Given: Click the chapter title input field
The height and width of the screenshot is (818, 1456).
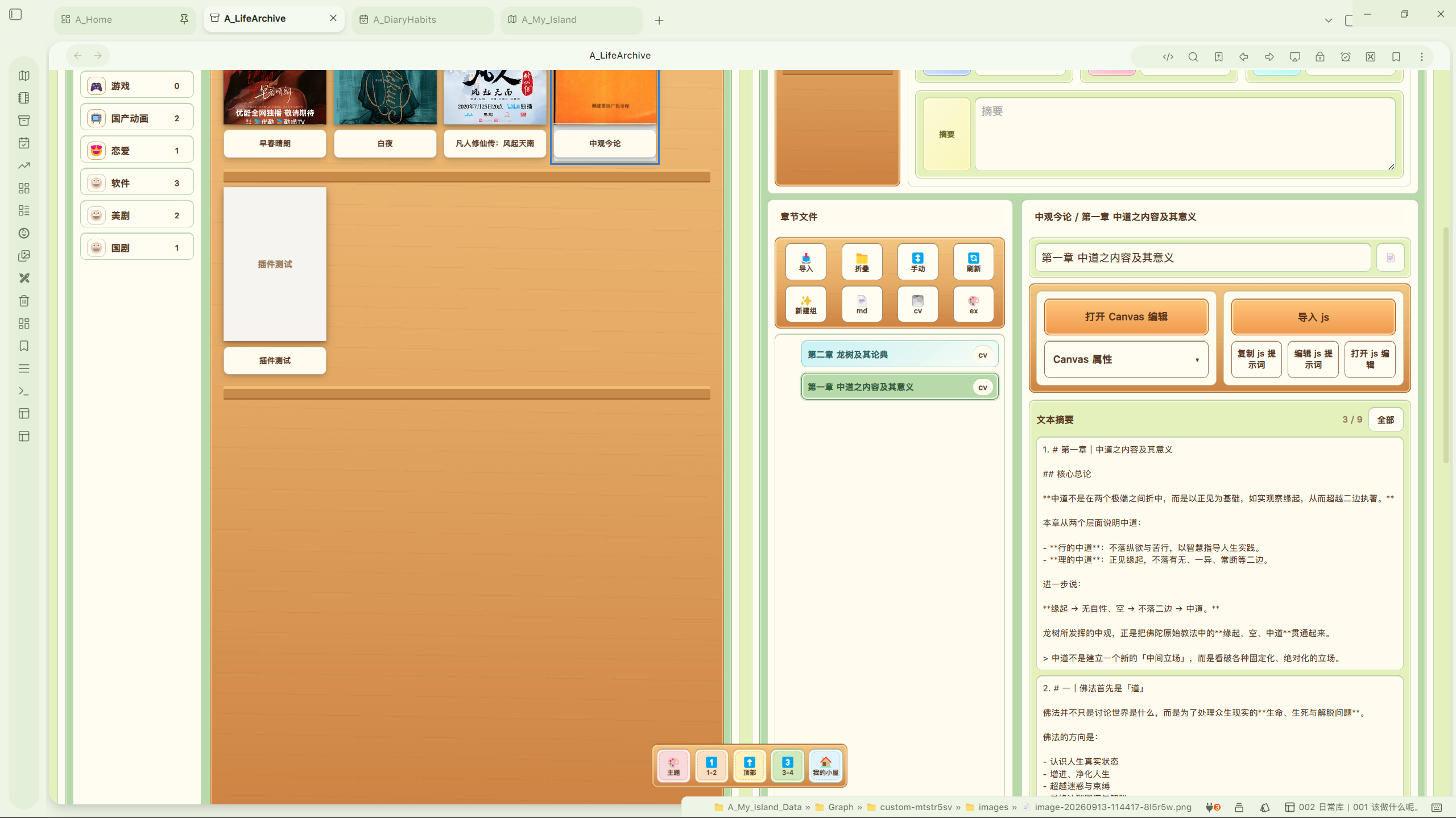Looking at the screenshot, I should 1202,258.
